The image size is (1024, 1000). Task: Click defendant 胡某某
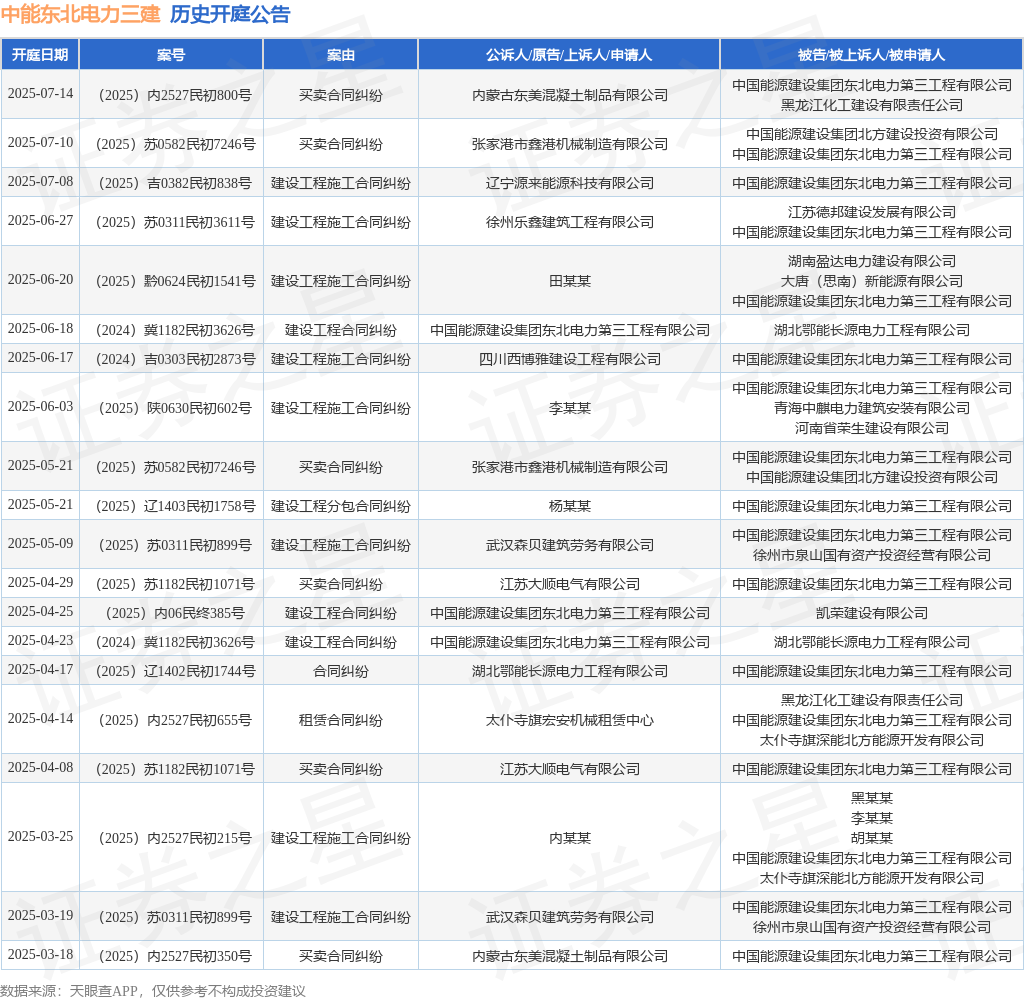[x=871, y=839]
